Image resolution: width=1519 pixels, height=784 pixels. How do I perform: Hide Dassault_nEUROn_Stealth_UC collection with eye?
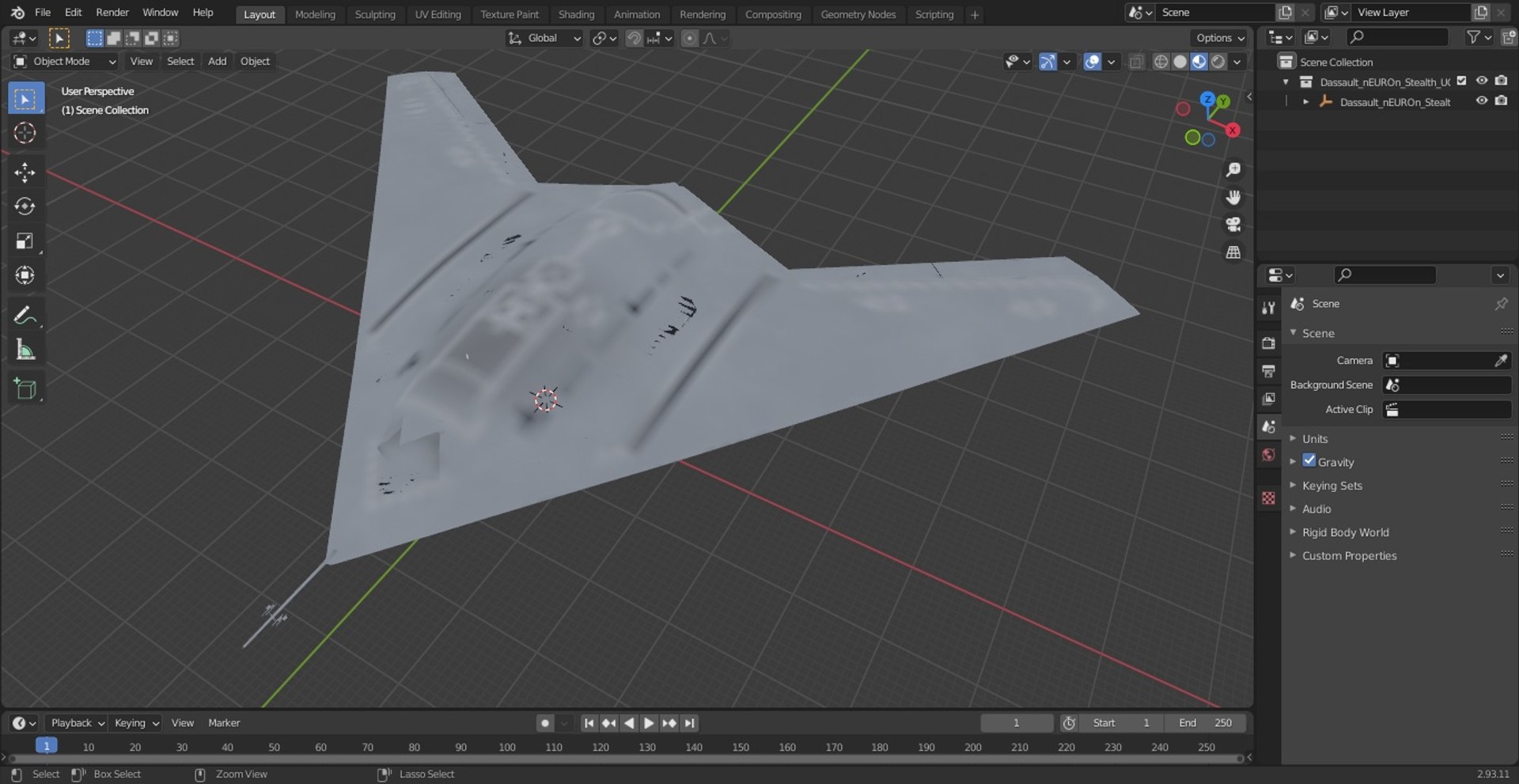(1482, 81)
